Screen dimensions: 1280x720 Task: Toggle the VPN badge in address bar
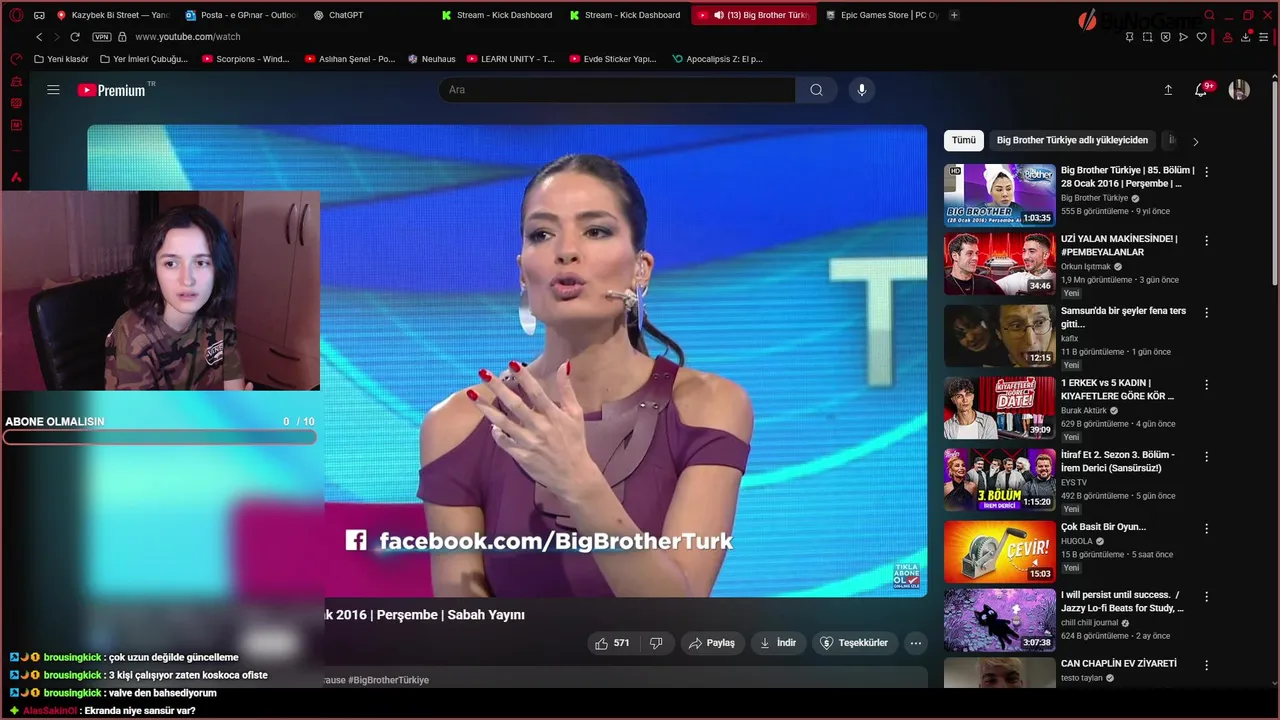coord(101,37)
